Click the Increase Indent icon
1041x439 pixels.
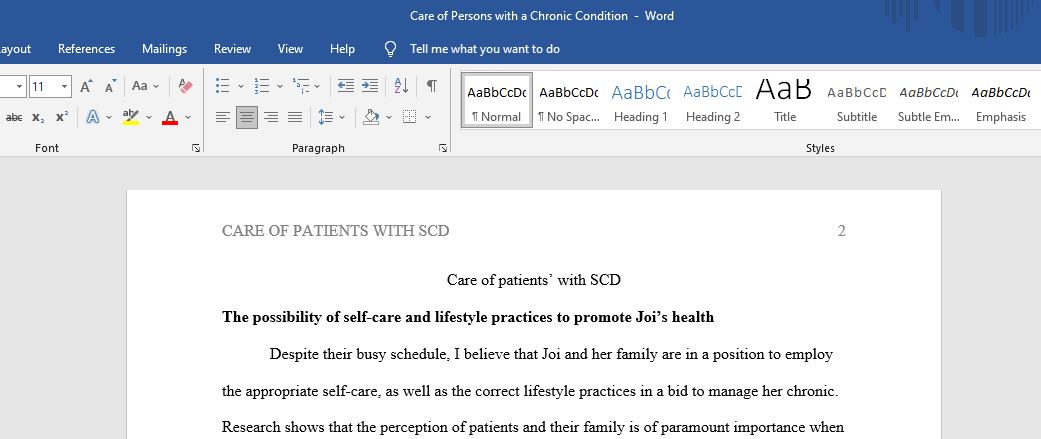tap(370, 86)
